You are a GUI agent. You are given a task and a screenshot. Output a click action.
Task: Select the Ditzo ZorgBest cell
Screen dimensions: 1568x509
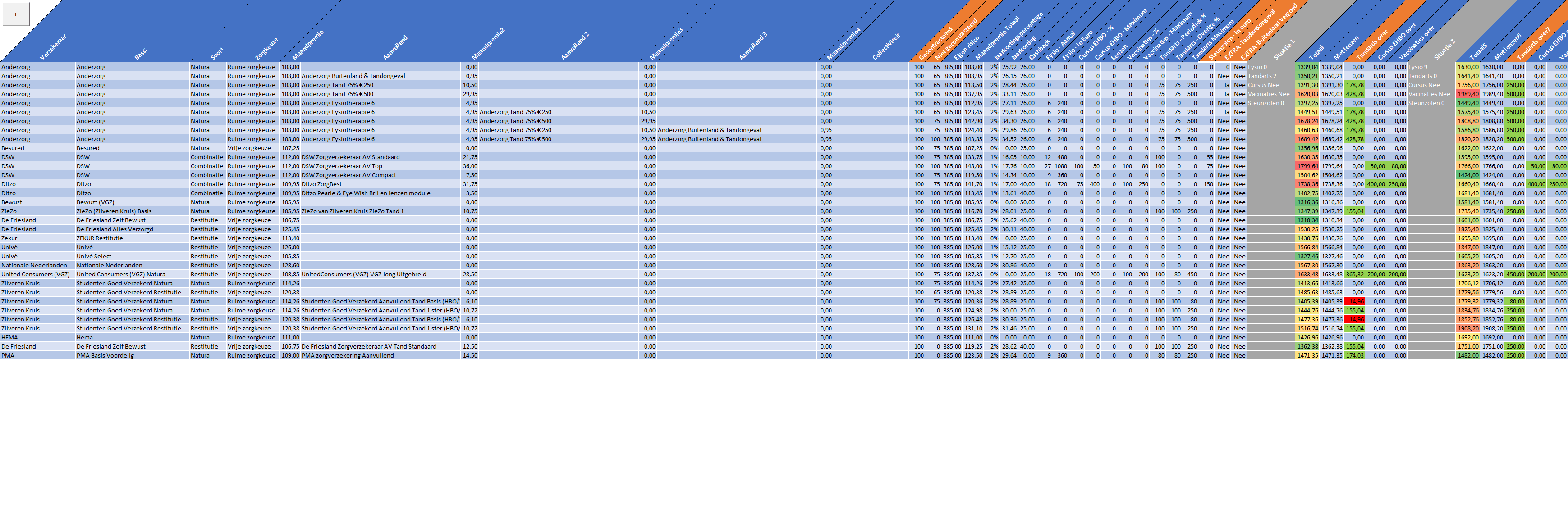[321, 184]
